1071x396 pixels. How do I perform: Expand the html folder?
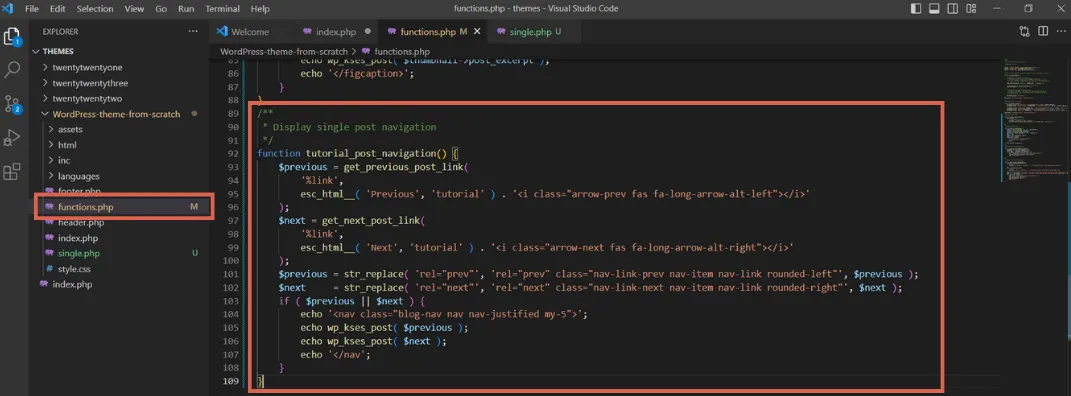[x=67, y=145]
